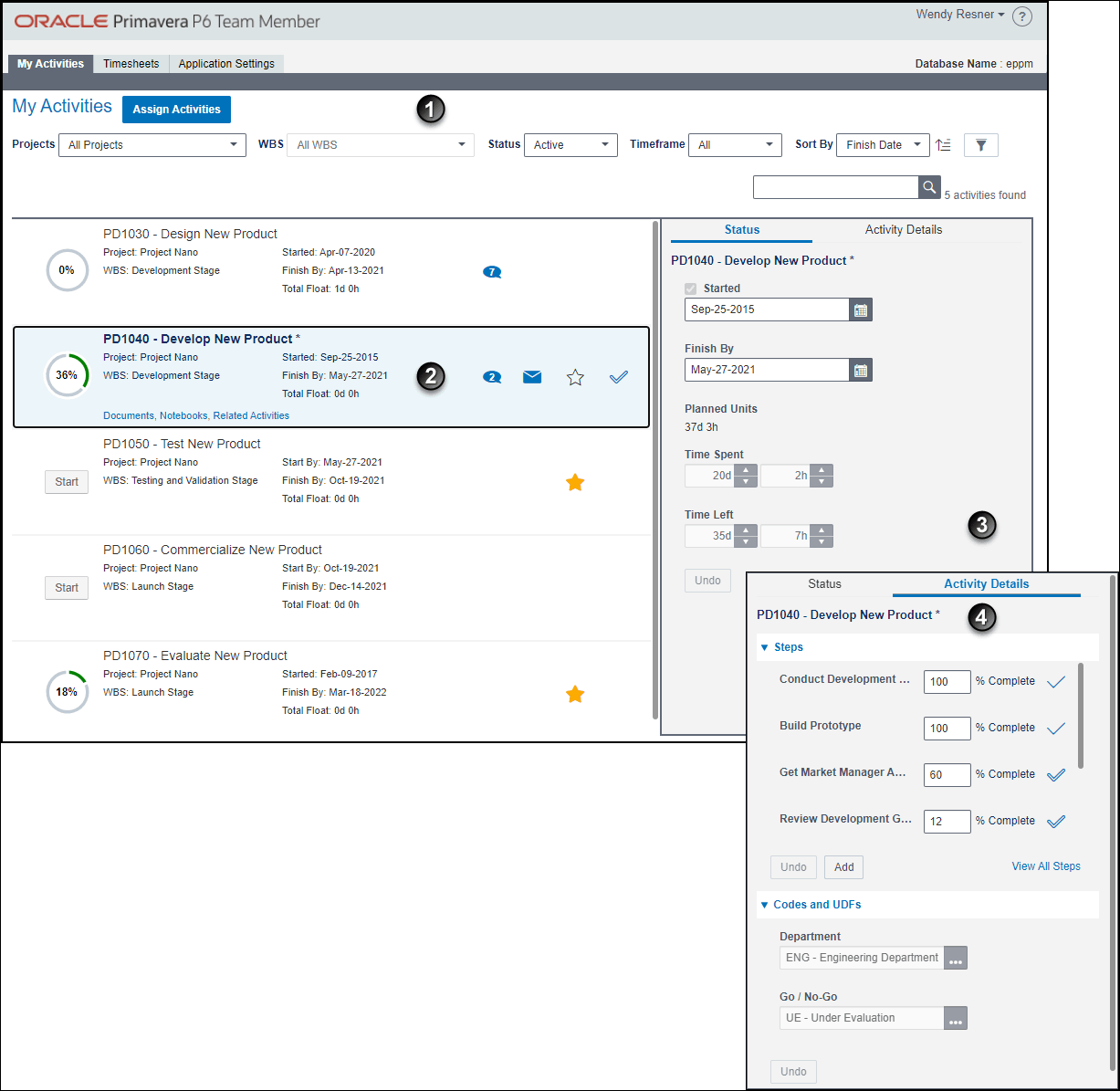Select PD1060 - Commercialize New Product activity
Viewport: 1120px width, 1091px height.
tap(331, 588)
